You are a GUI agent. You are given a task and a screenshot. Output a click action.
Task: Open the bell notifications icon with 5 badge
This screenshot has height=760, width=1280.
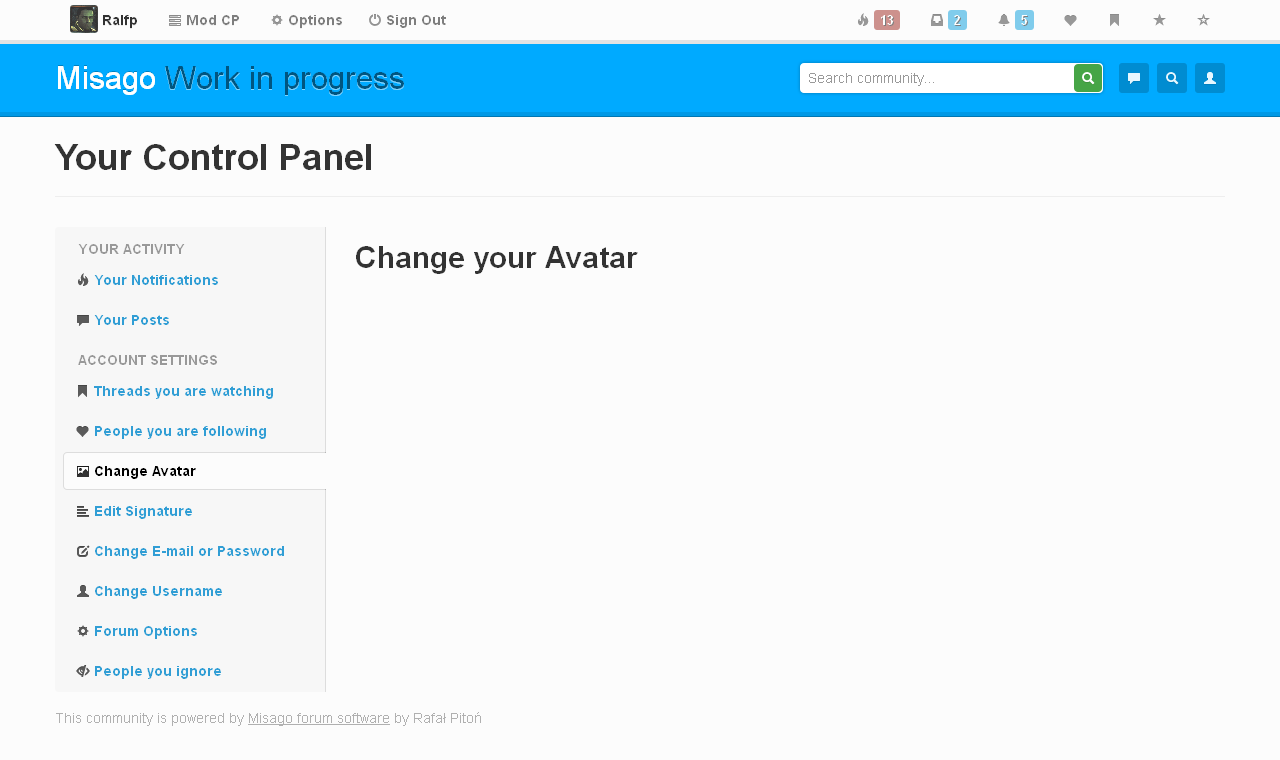1015,20
